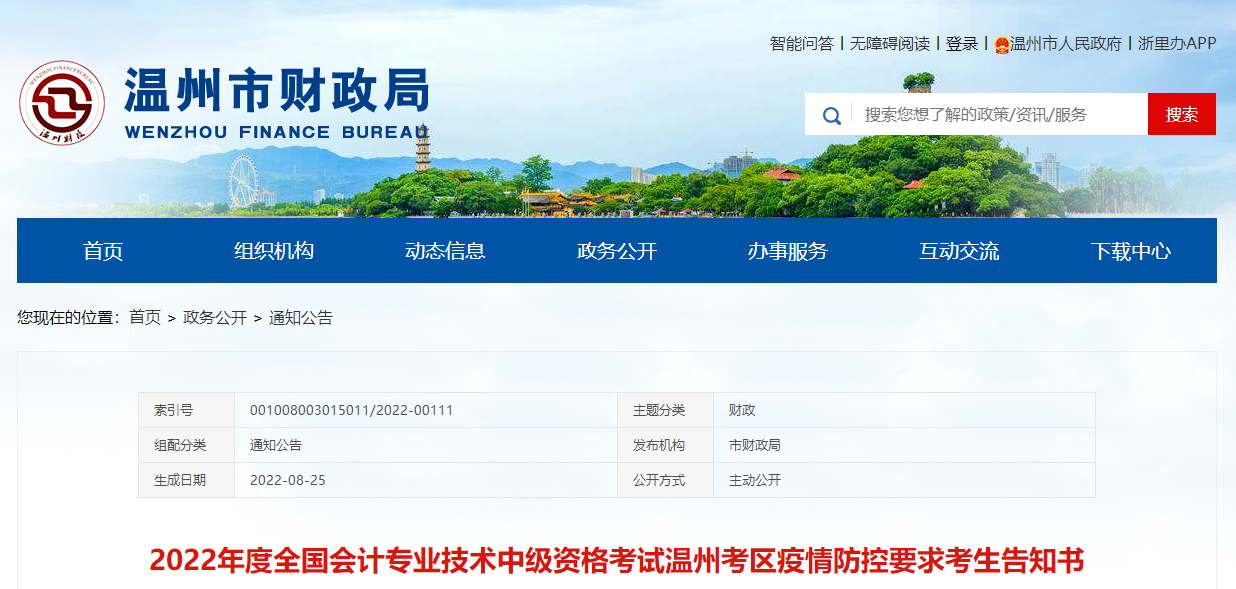Open the 浙里办APP link
This screenshot has height=589, width=1236.
point(1178,43)
